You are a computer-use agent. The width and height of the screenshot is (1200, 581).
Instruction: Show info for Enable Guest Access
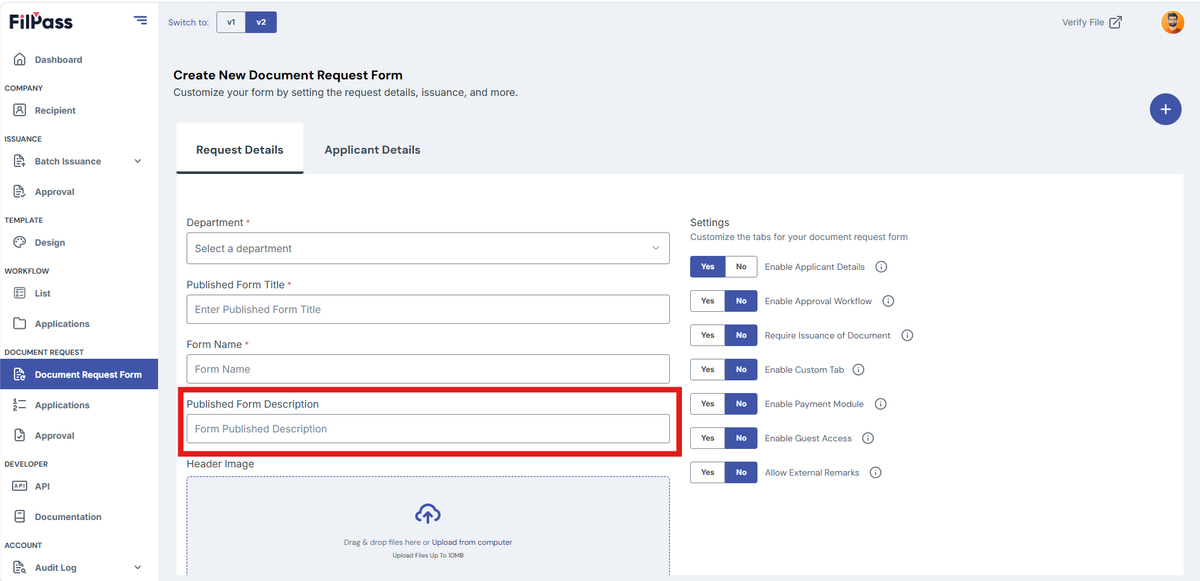868,438
